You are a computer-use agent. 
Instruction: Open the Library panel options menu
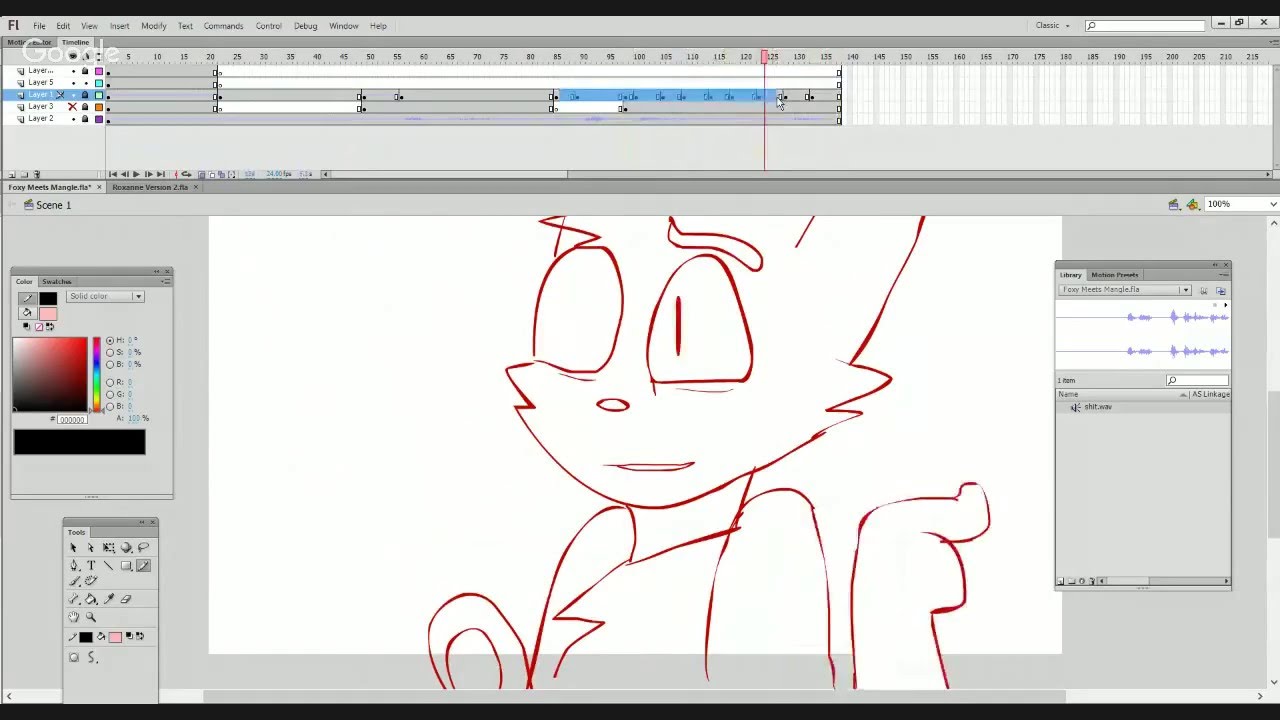[x=1224, y=275]
